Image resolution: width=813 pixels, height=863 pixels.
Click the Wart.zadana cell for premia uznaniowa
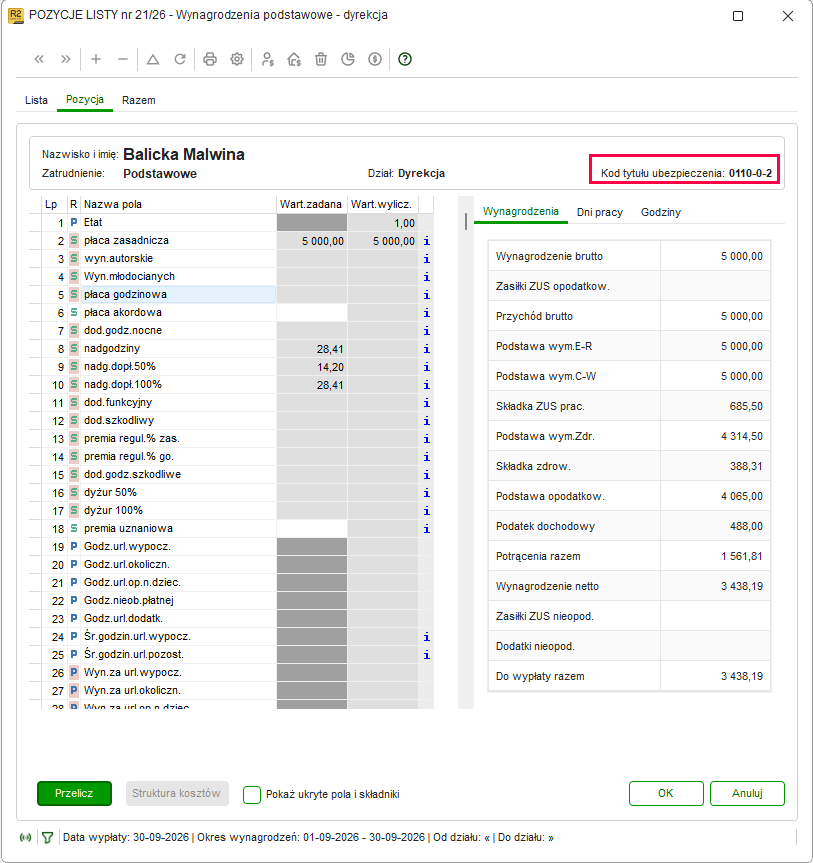pos(312,529)
